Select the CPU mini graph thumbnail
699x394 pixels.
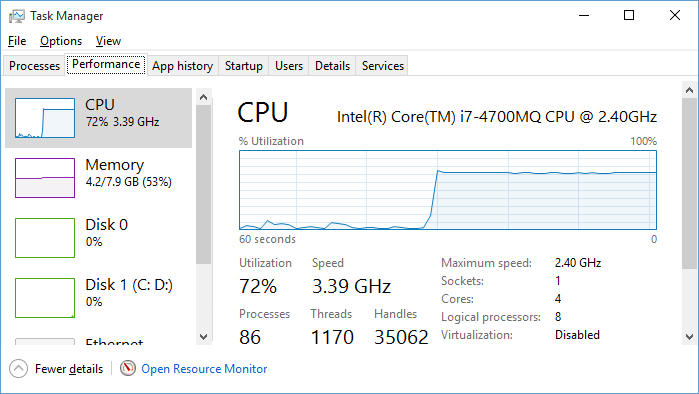point(45,118)
